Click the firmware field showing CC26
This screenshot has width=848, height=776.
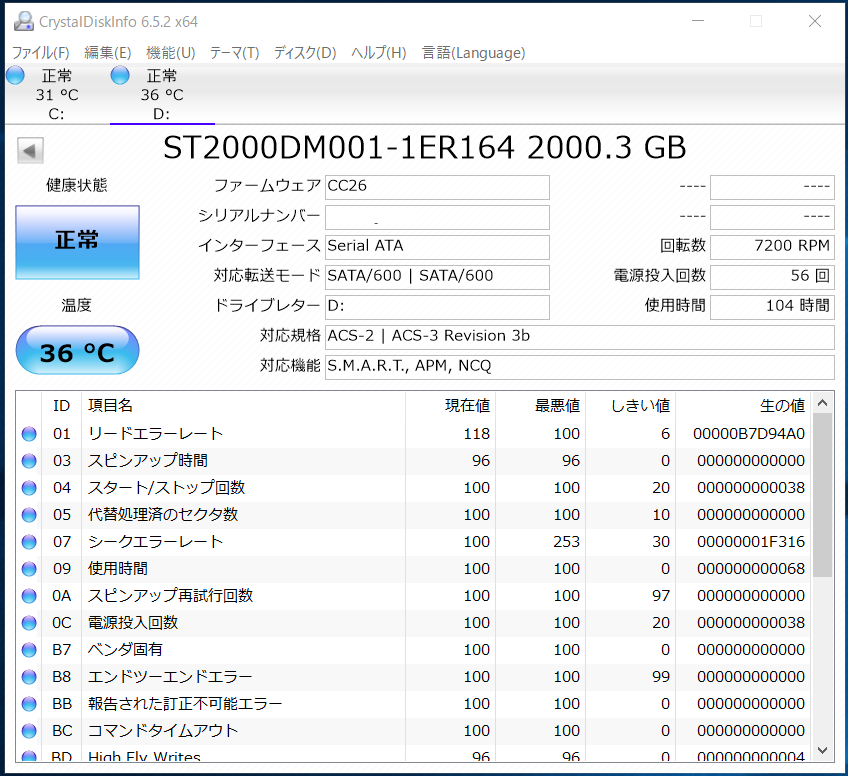[x=437, y=187]
